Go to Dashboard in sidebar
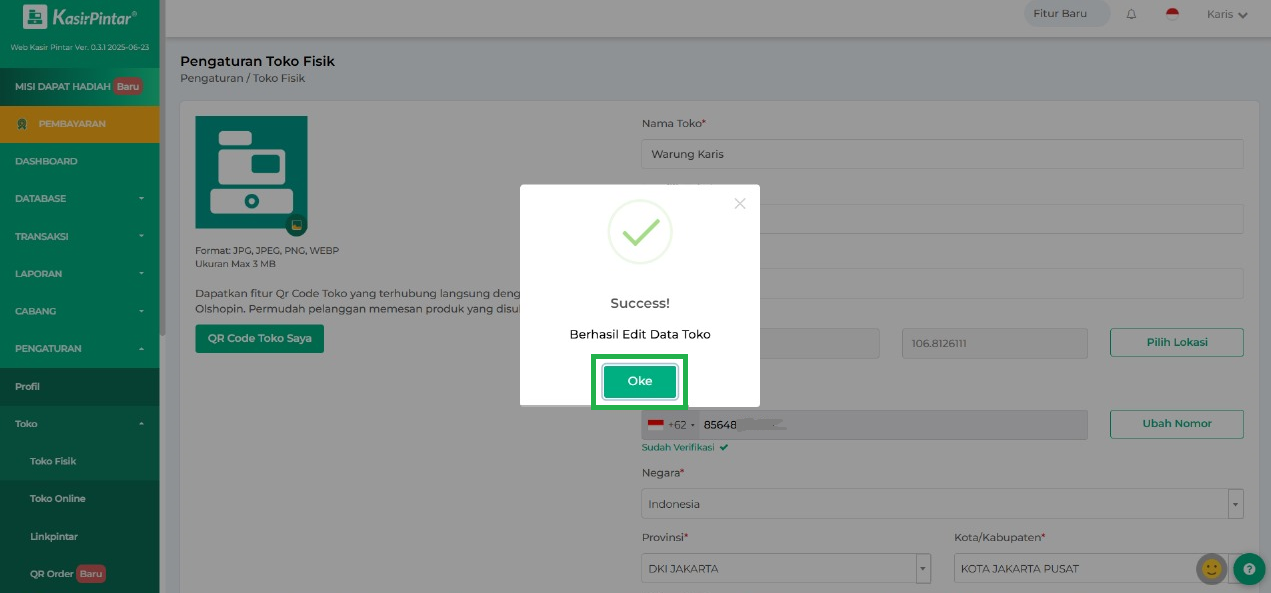The image size is (1271, 593). pyautogui.click(x=46, y=161)
